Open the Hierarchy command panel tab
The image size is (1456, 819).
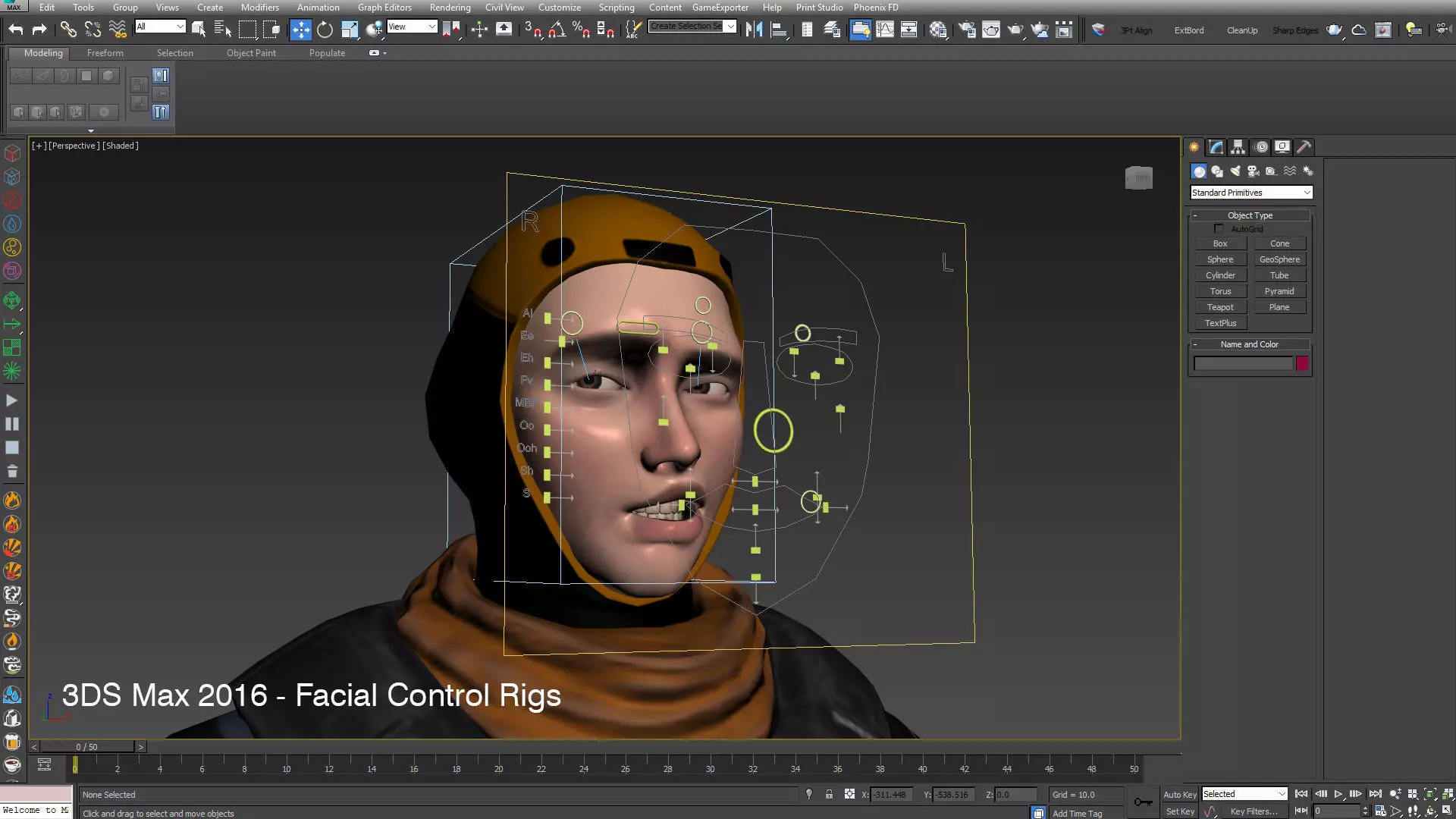point(1238,147)
